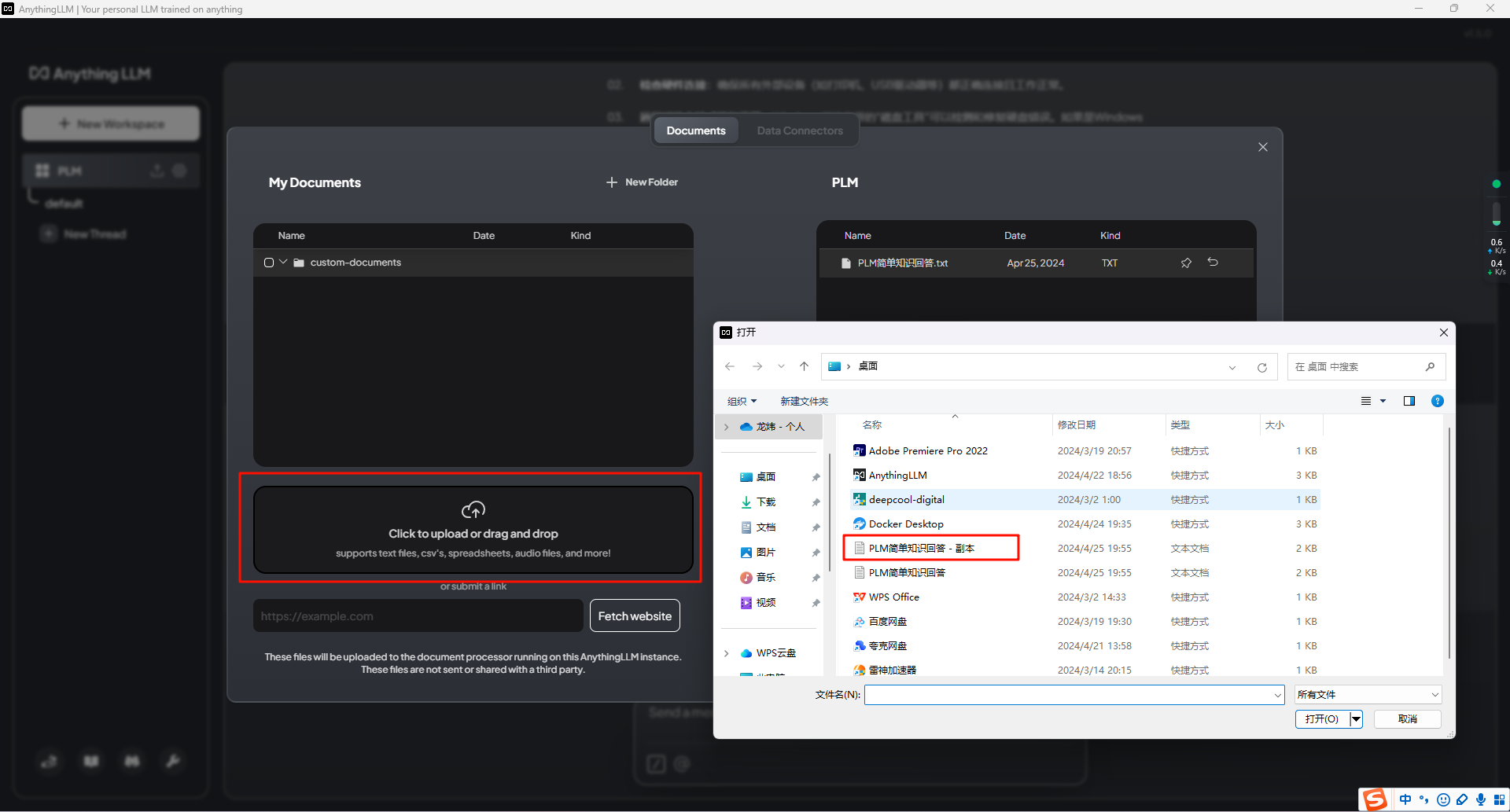This screenshot has width=1510, height=812.
Task: Open the 组织 menu
Action: click(x=742, y=402)
